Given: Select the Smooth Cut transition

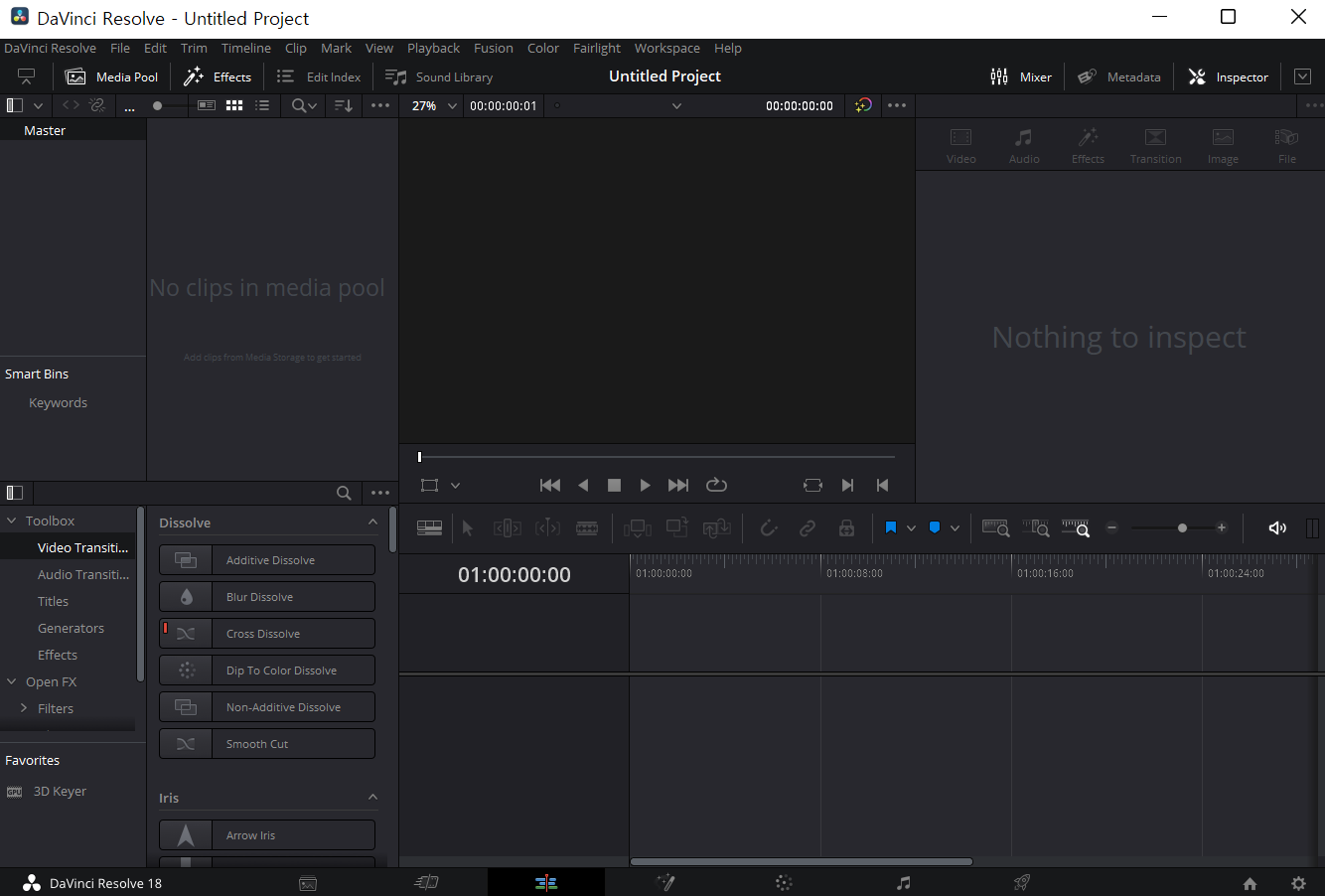Looking at the screenshot, I should [267, 744].
